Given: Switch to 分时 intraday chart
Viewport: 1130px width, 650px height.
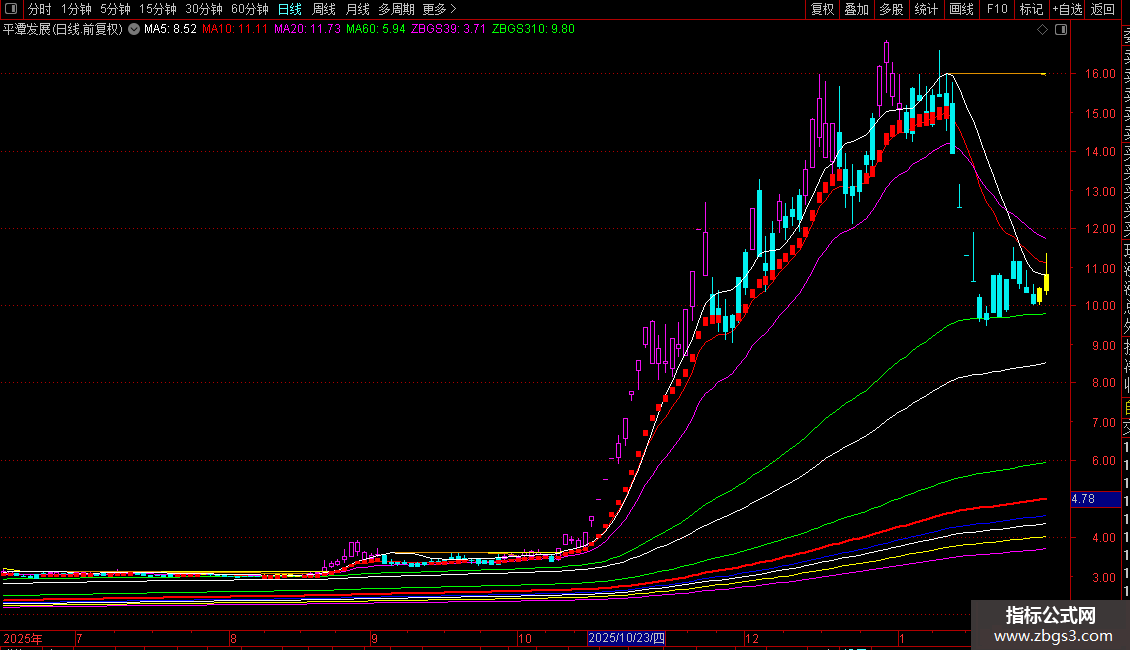Looking at the screenshot, I should point(40,9).
